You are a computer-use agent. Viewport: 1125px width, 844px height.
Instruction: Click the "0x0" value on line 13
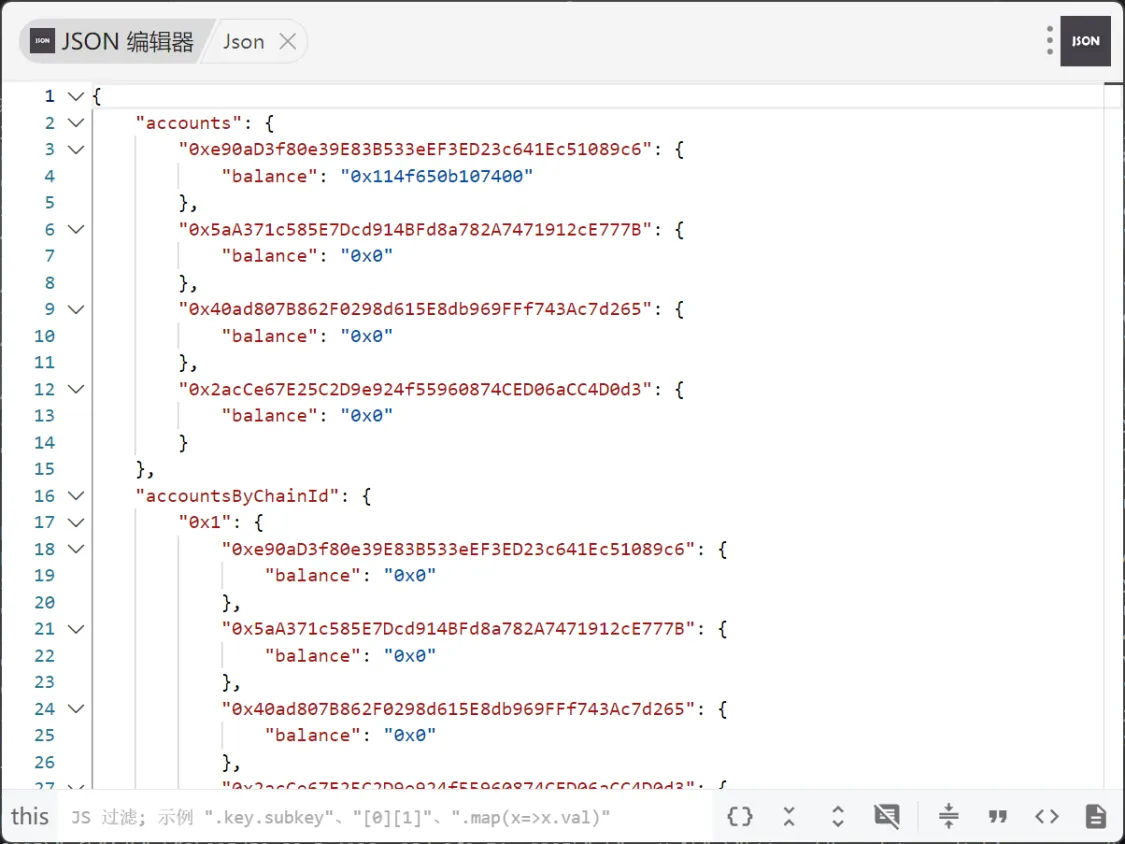click(367, 416)
